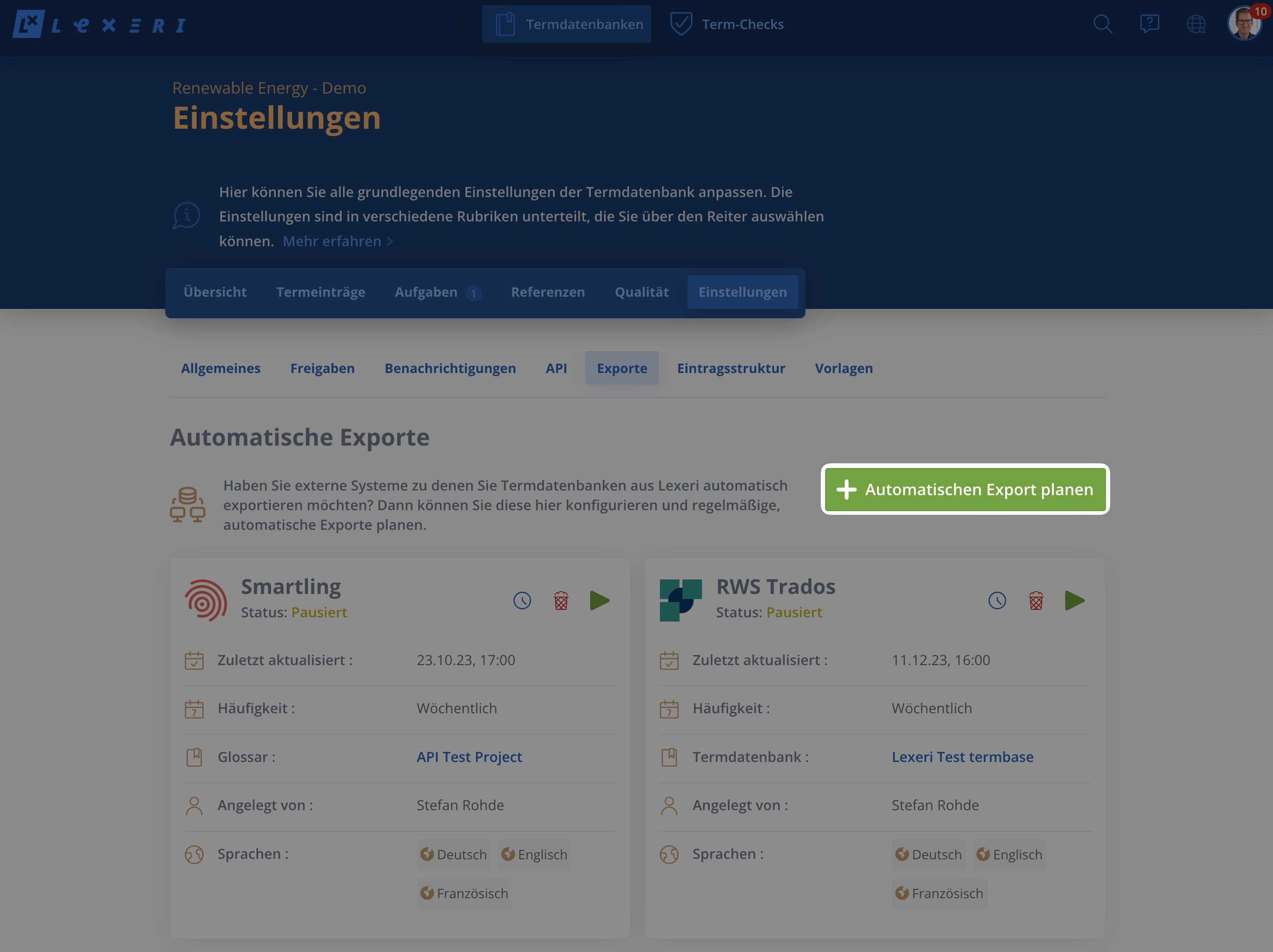Open the Freigaben settings sub-tab

tap(322, 368)
